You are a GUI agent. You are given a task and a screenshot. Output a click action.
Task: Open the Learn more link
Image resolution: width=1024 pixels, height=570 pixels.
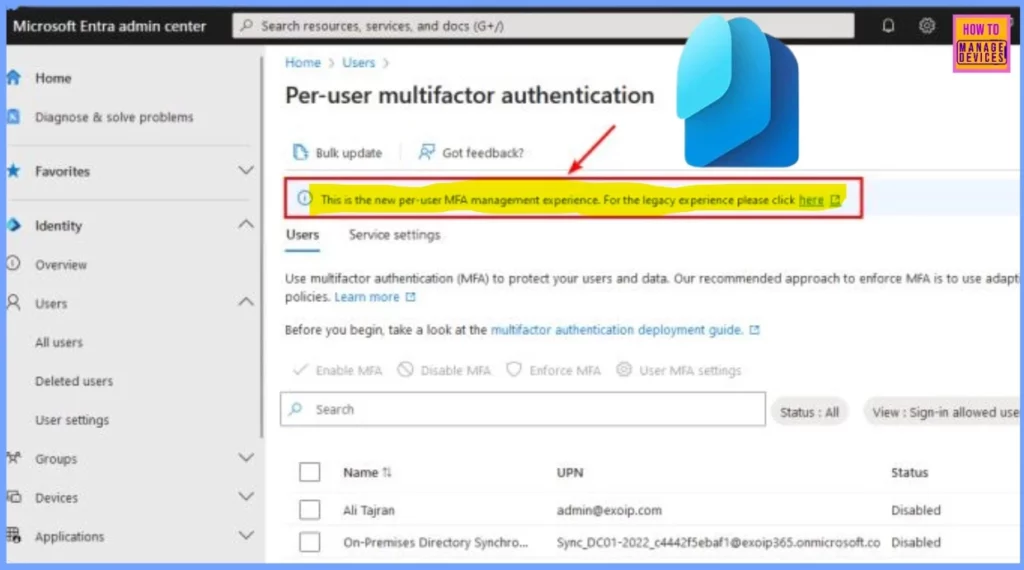tap(366, 297)
